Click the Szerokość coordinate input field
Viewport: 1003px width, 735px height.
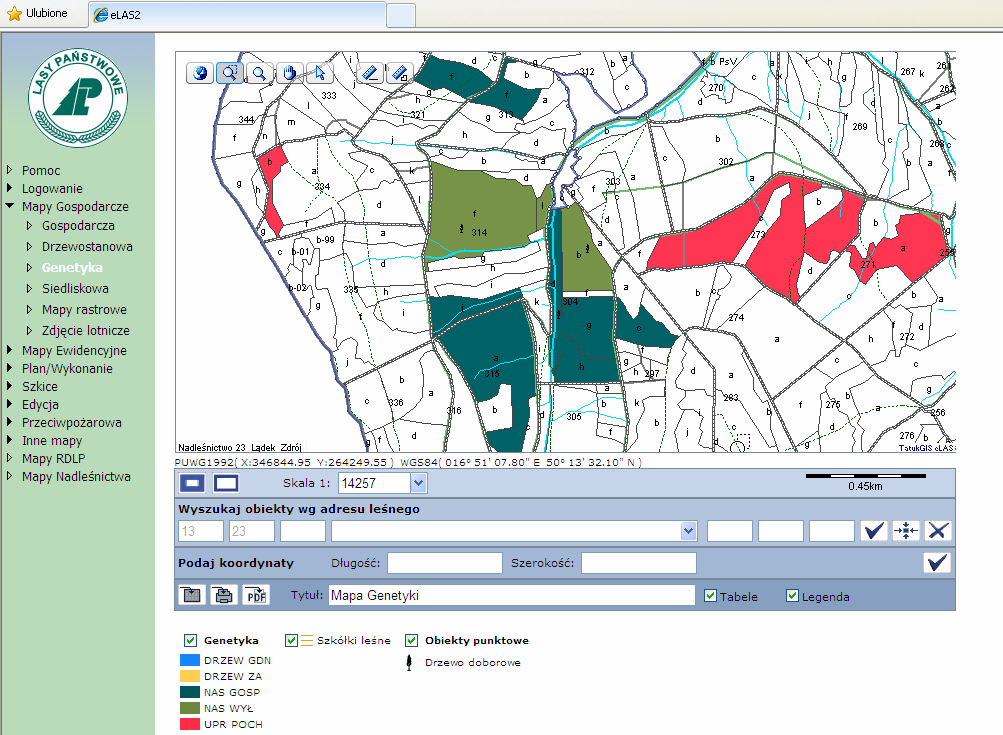point(638,563)
